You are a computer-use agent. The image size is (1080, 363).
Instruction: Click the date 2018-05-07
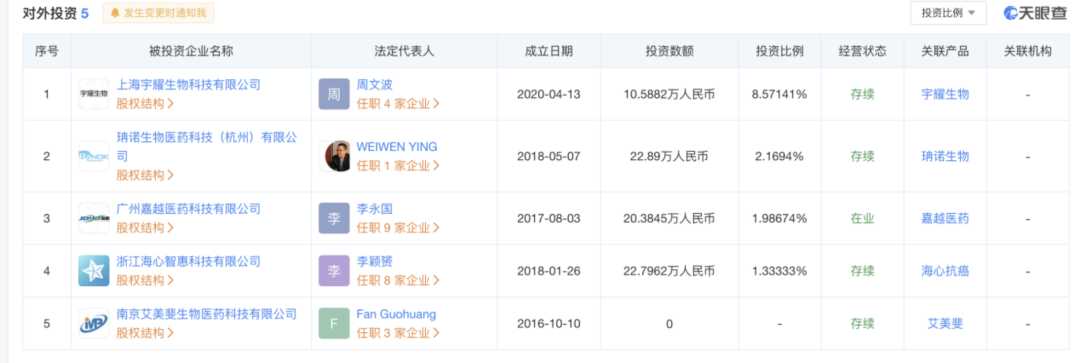tap(548, 156)
